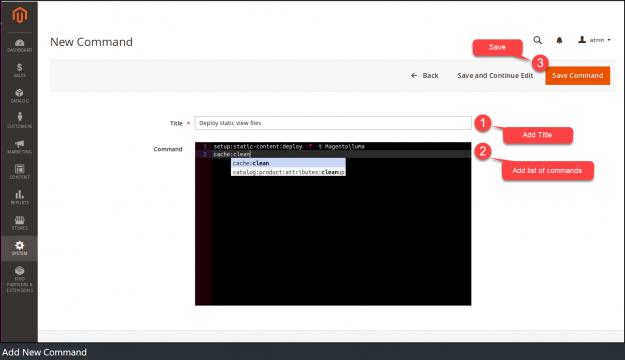
Task: Open the System sidebar menu
Action: [20, 248]
